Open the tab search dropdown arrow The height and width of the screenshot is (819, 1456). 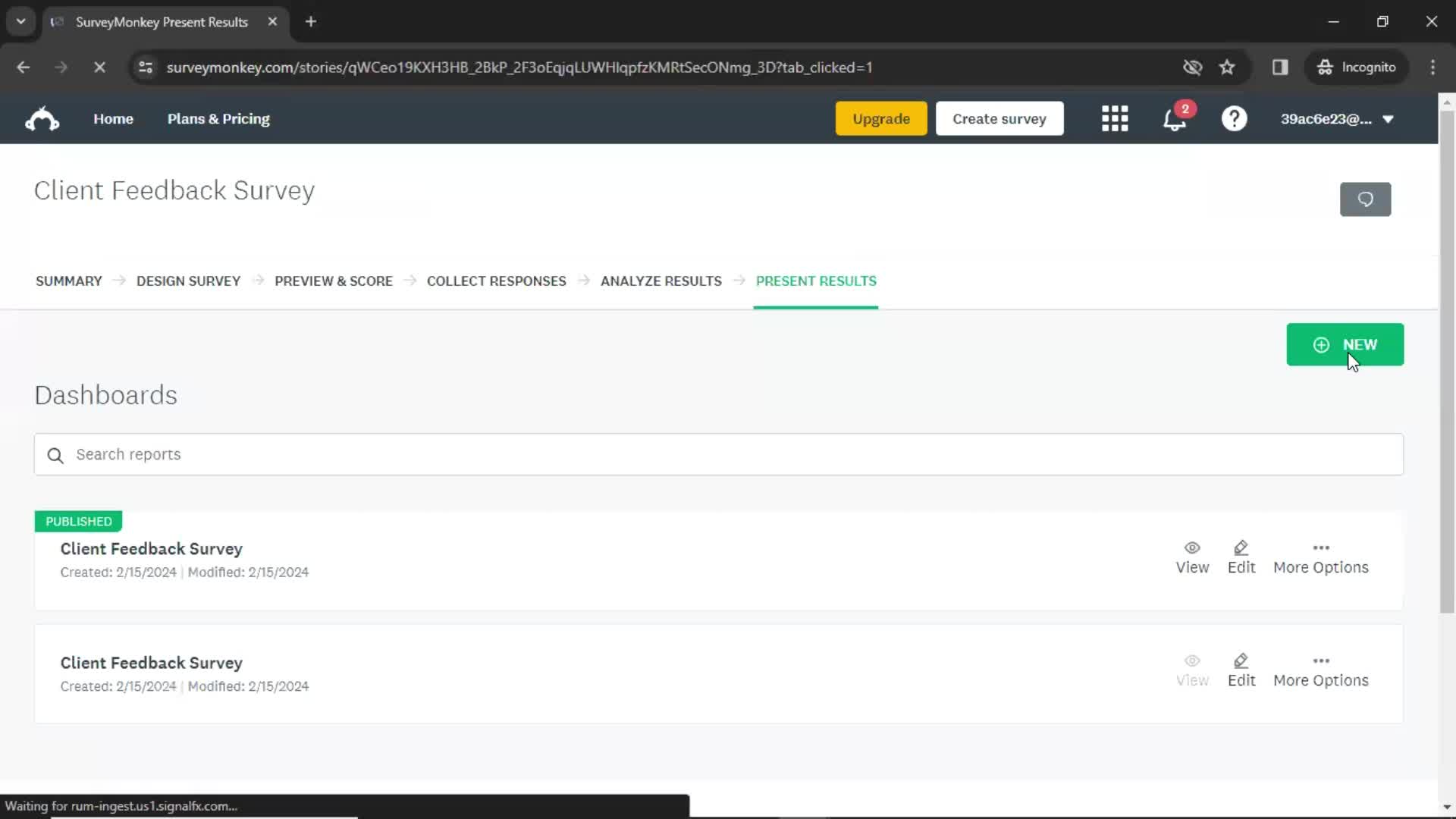[21, 22]
